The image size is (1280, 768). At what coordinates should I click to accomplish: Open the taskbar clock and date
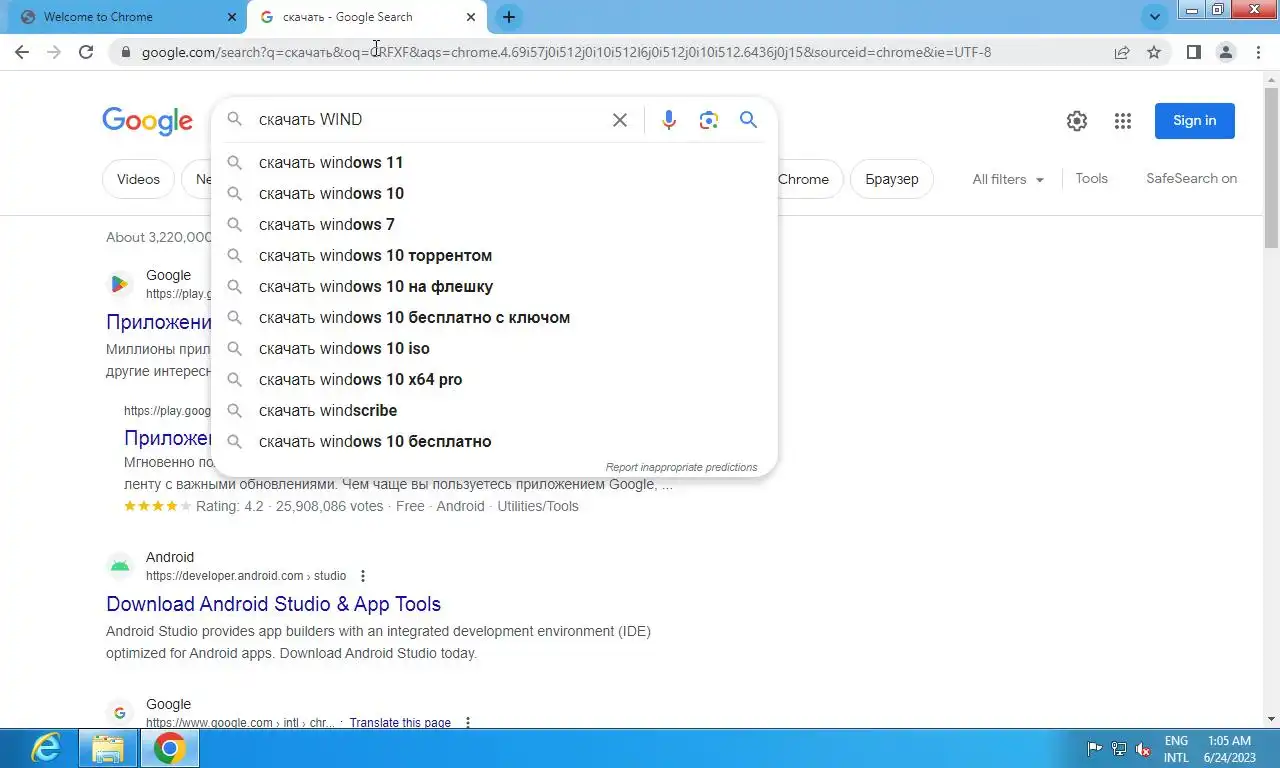1228,749
